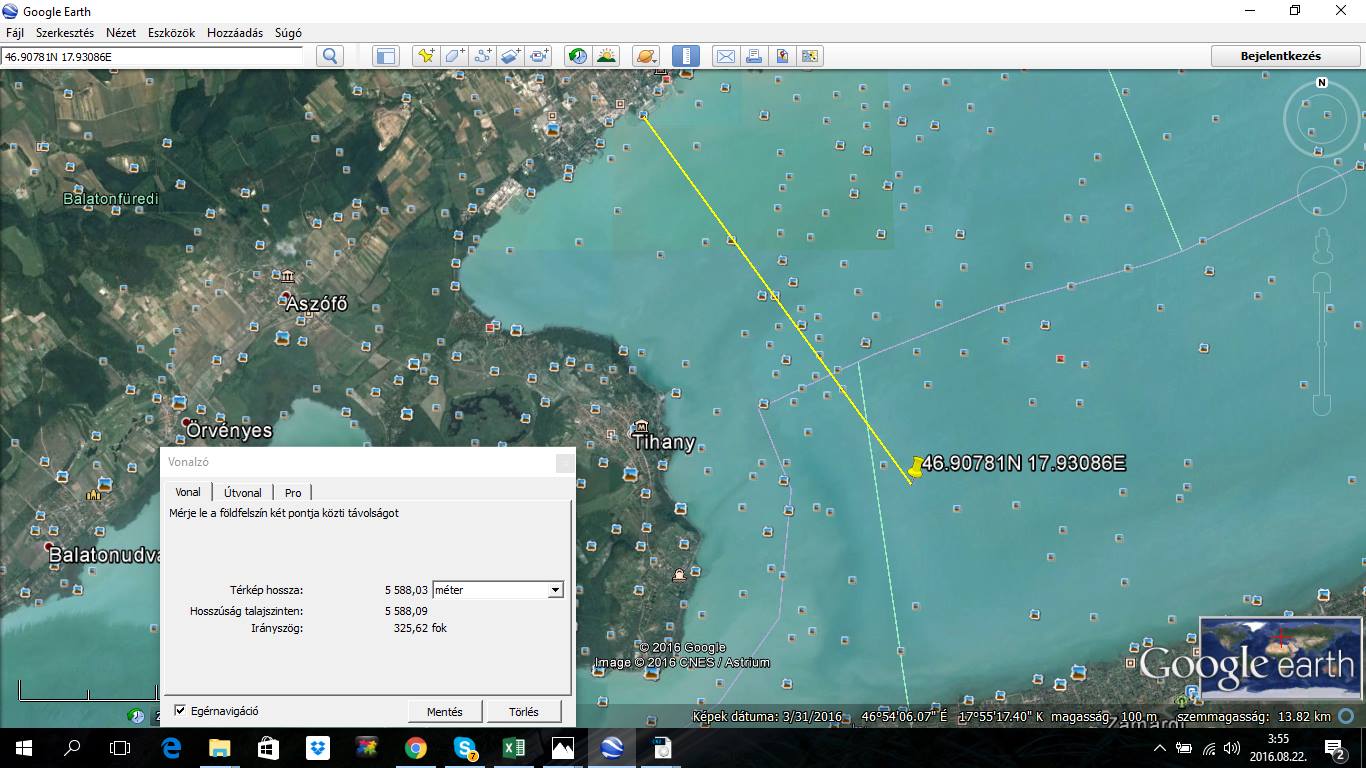This screenshot has height=768, width=1366.
Task: Toggle the Egérnavigáció checkbox
Action: point(180,711)
